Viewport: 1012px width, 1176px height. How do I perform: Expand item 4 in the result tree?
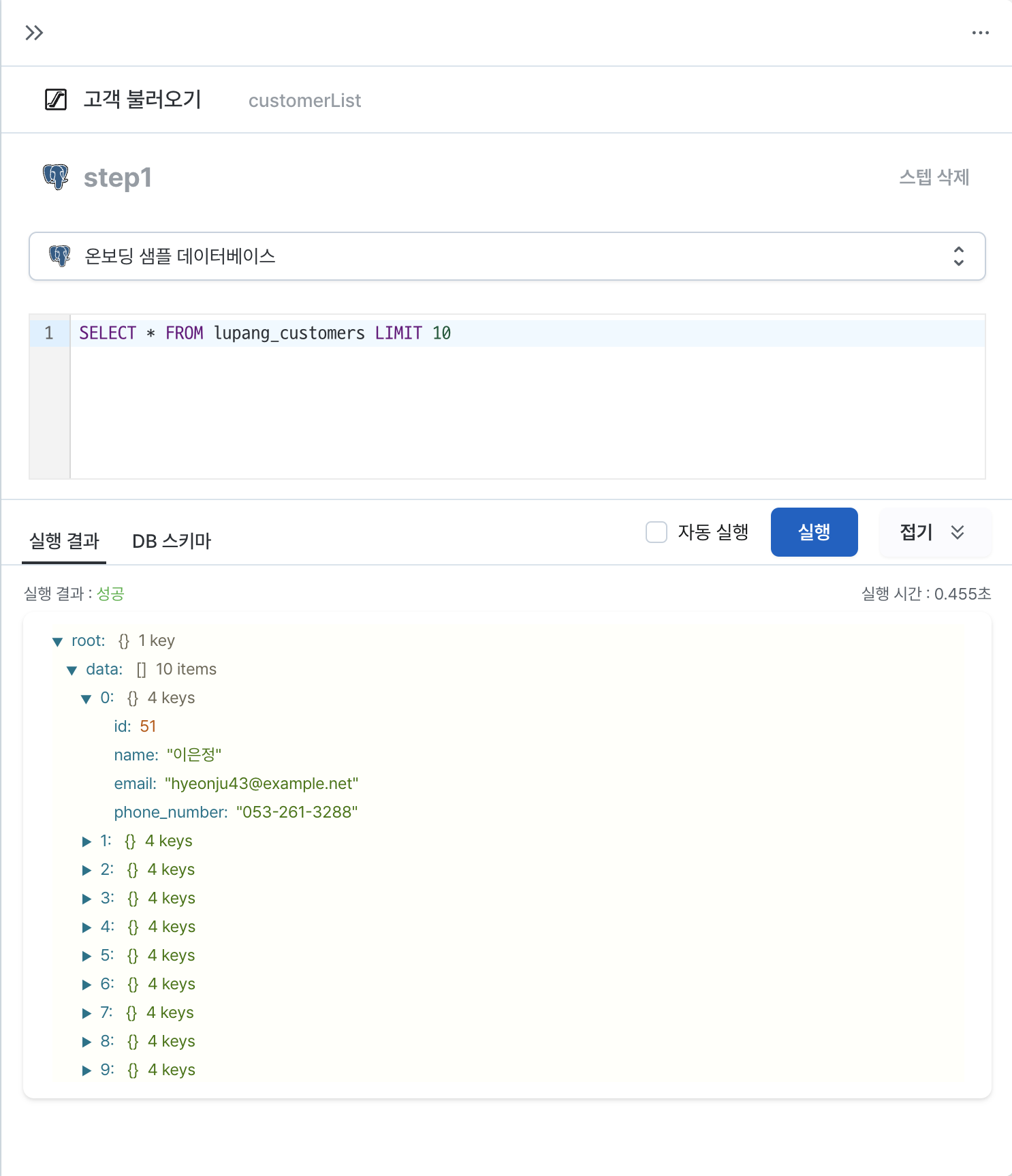pyautogui.click(x=86, y=927)
